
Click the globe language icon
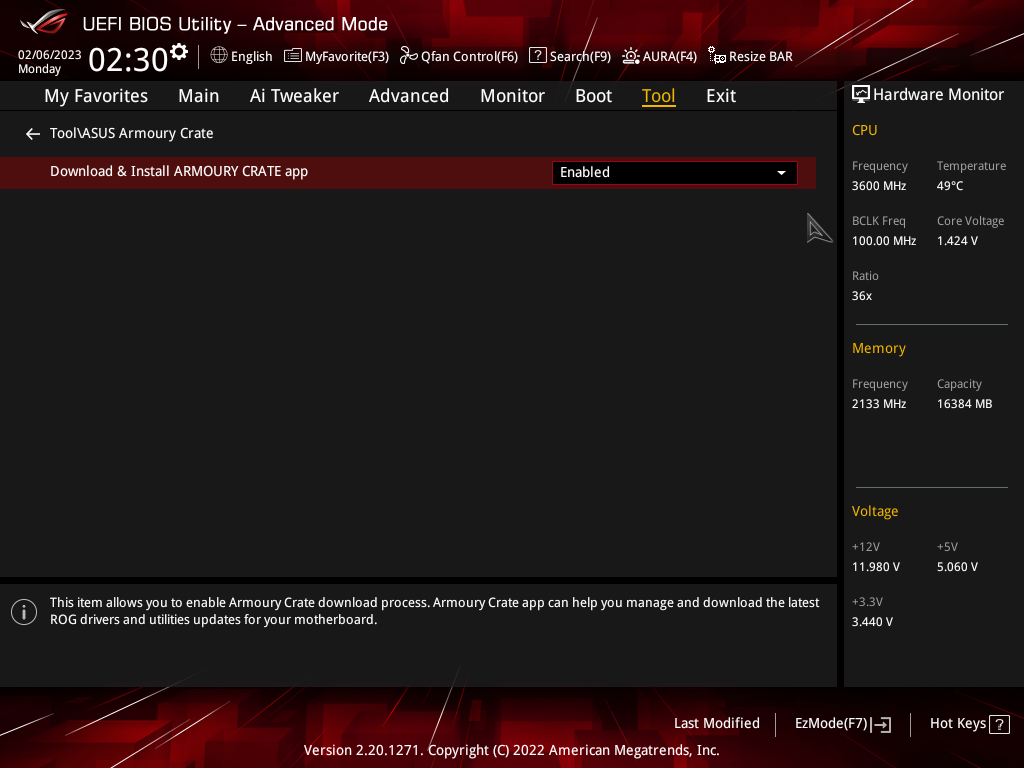219,56
